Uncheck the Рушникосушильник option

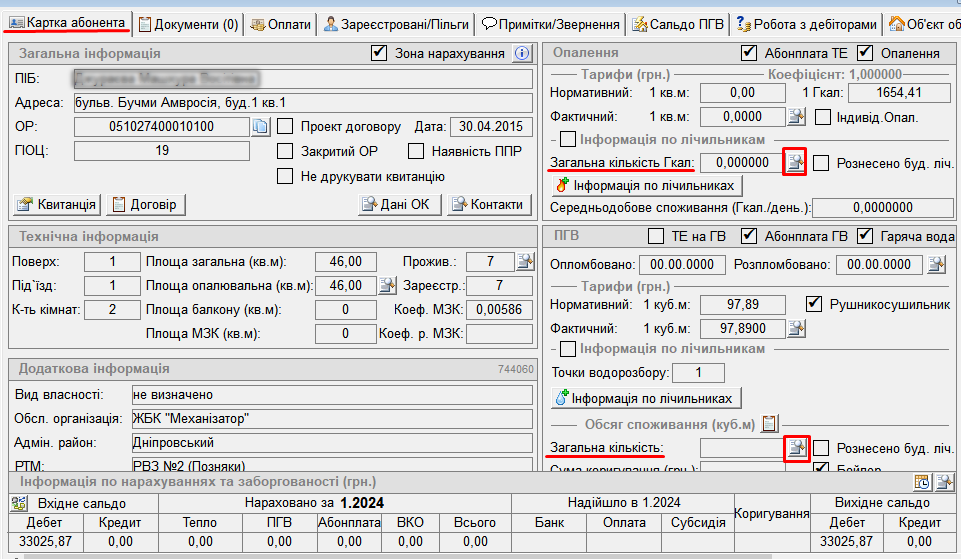pos(815,303)
